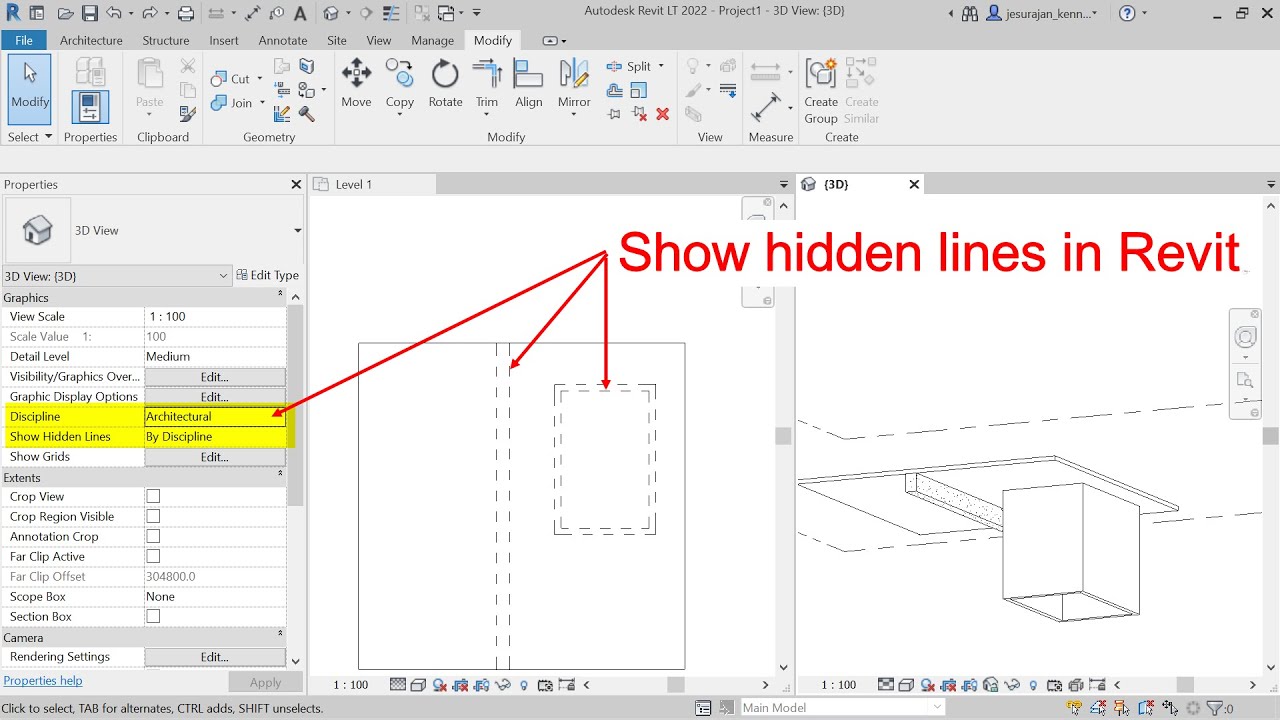Click the Properties palette icon in ribbon

point(90,107)
